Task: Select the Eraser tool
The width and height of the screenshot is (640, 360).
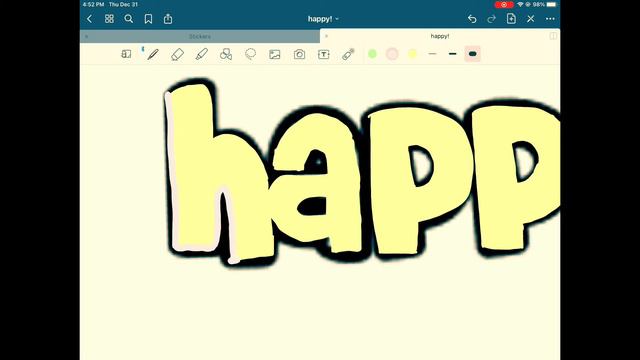Action: coord(177,54)
